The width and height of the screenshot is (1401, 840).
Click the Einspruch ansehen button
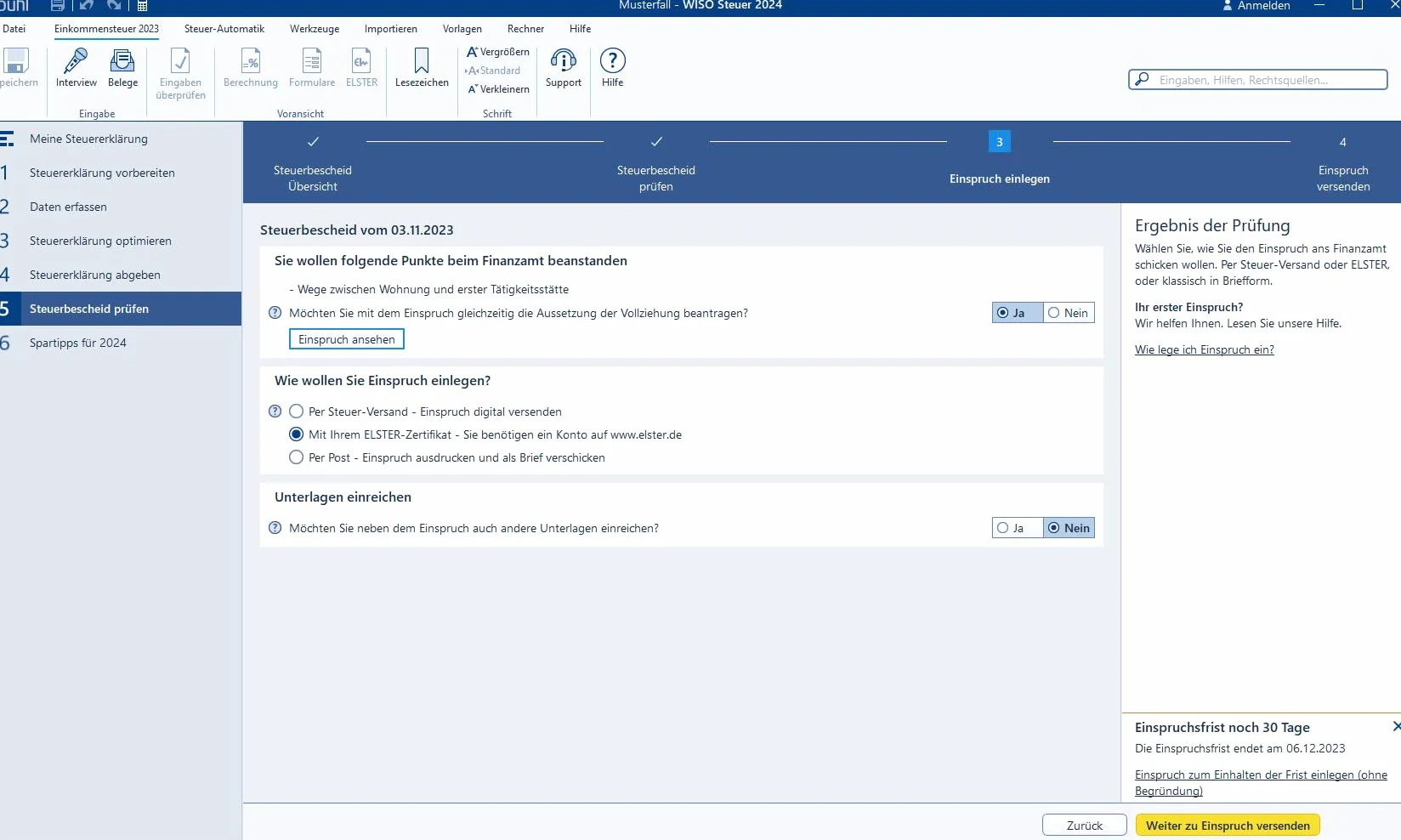pyautogui.click(x=347, y=339)
